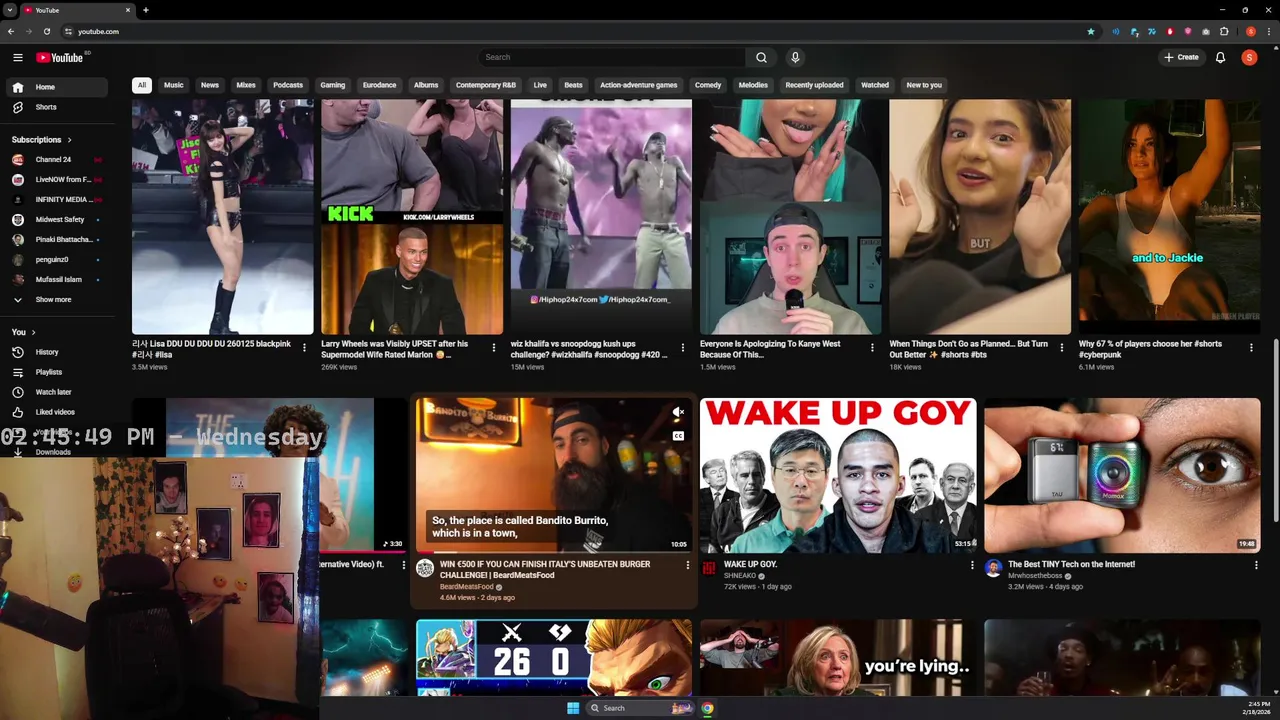Click Mrwhosetheboss channel name
Viewport: 1280px width, 720px height.
point(1035,576)
